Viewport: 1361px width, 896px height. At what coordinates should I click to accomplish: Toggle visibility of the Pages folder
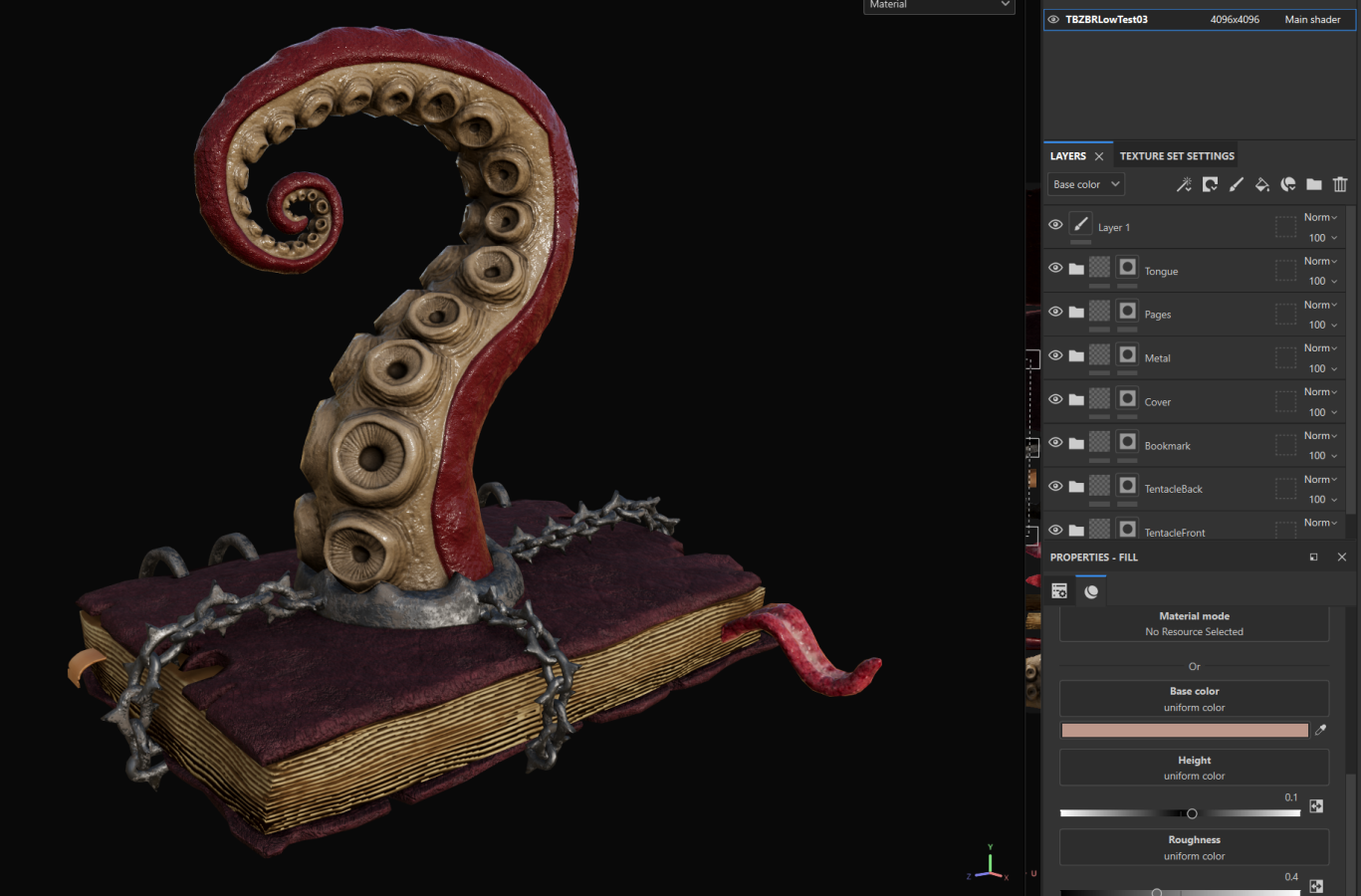1055,312
